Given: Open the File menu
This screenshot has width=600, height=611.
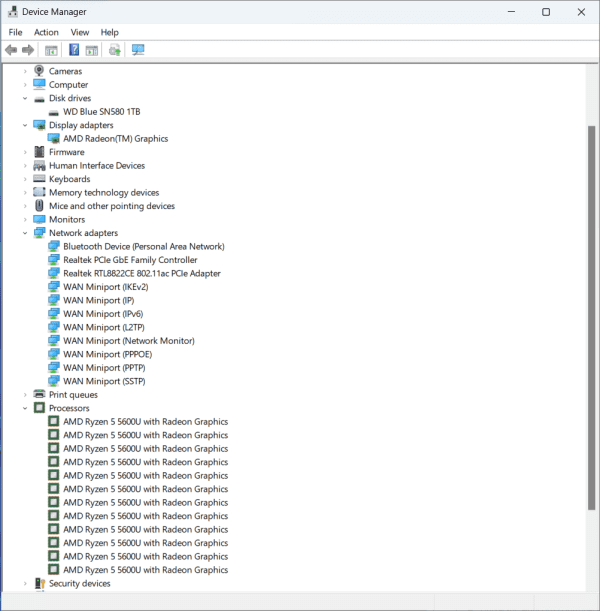Looking at the screenshot, I should pyautogui.click(x=16, y=32).
